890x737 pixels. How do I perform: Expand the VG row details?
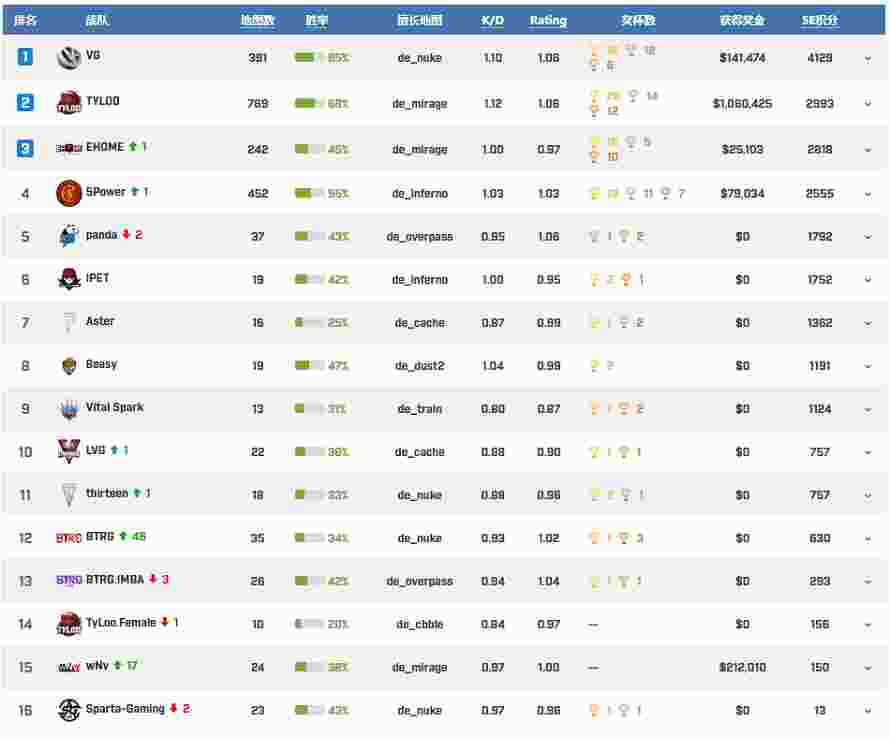coord(867,58)
